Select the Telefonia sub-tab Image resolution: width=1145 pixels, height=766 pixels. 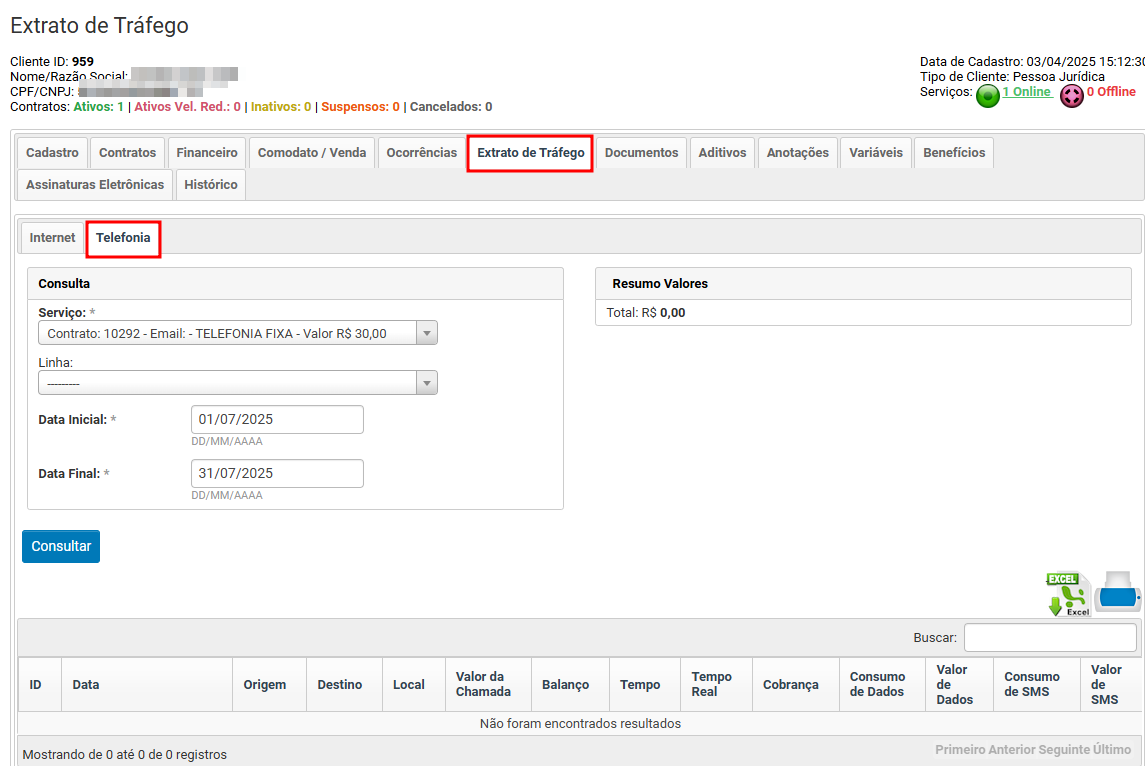tap(123, 238)
